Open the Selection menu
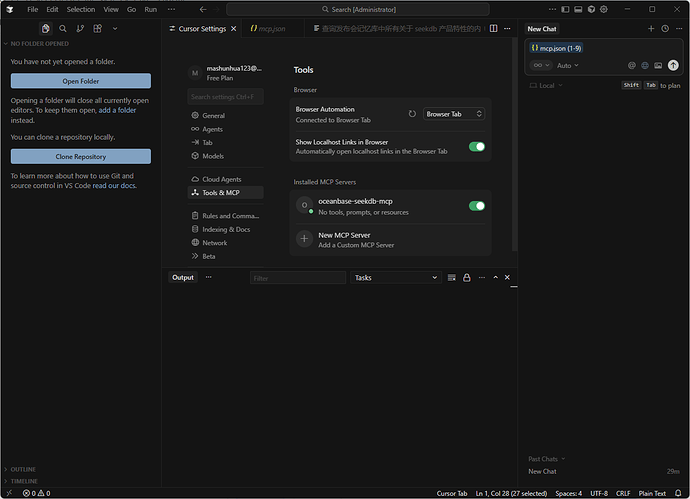The height and width of the screenshot is (499, 690). pos(80,9)
